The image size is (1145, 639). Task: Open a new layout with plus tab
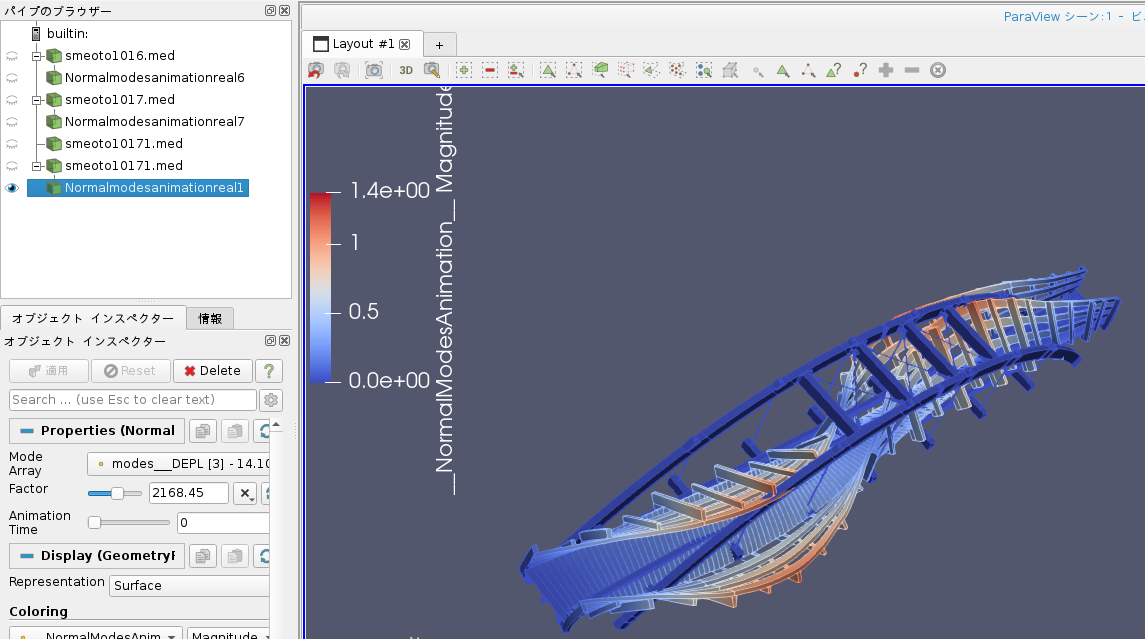(438, 45)
